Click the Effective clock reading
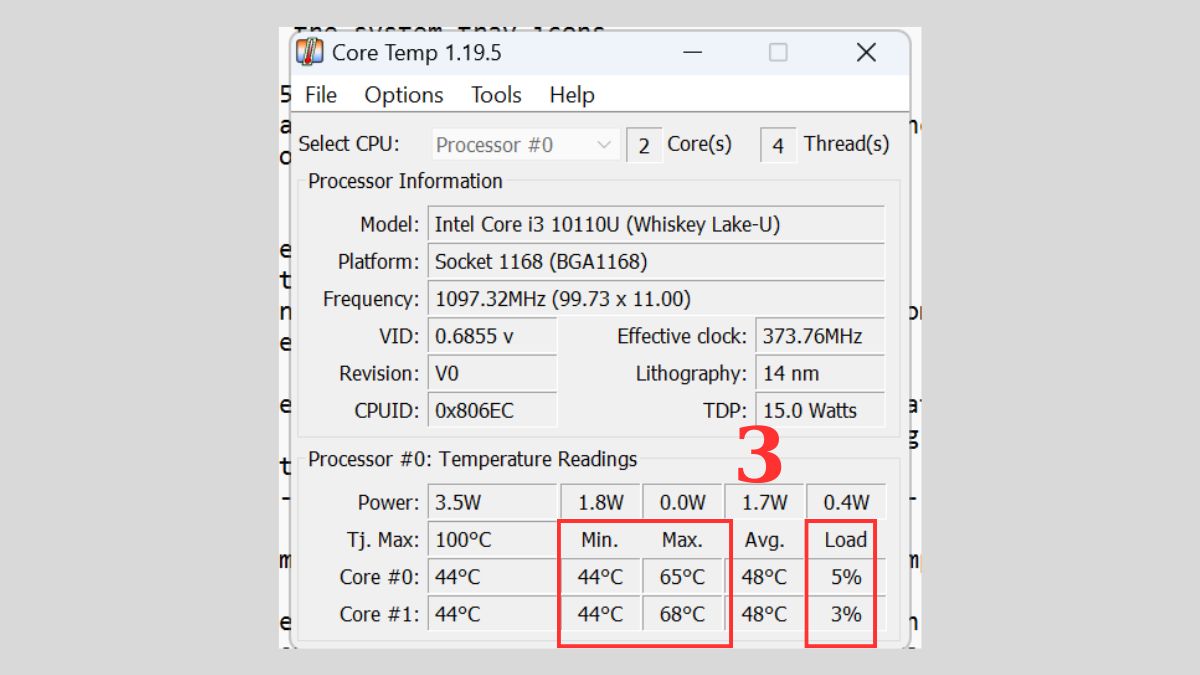This screenshot has height=675, width=1200. (x=820, y=336)
